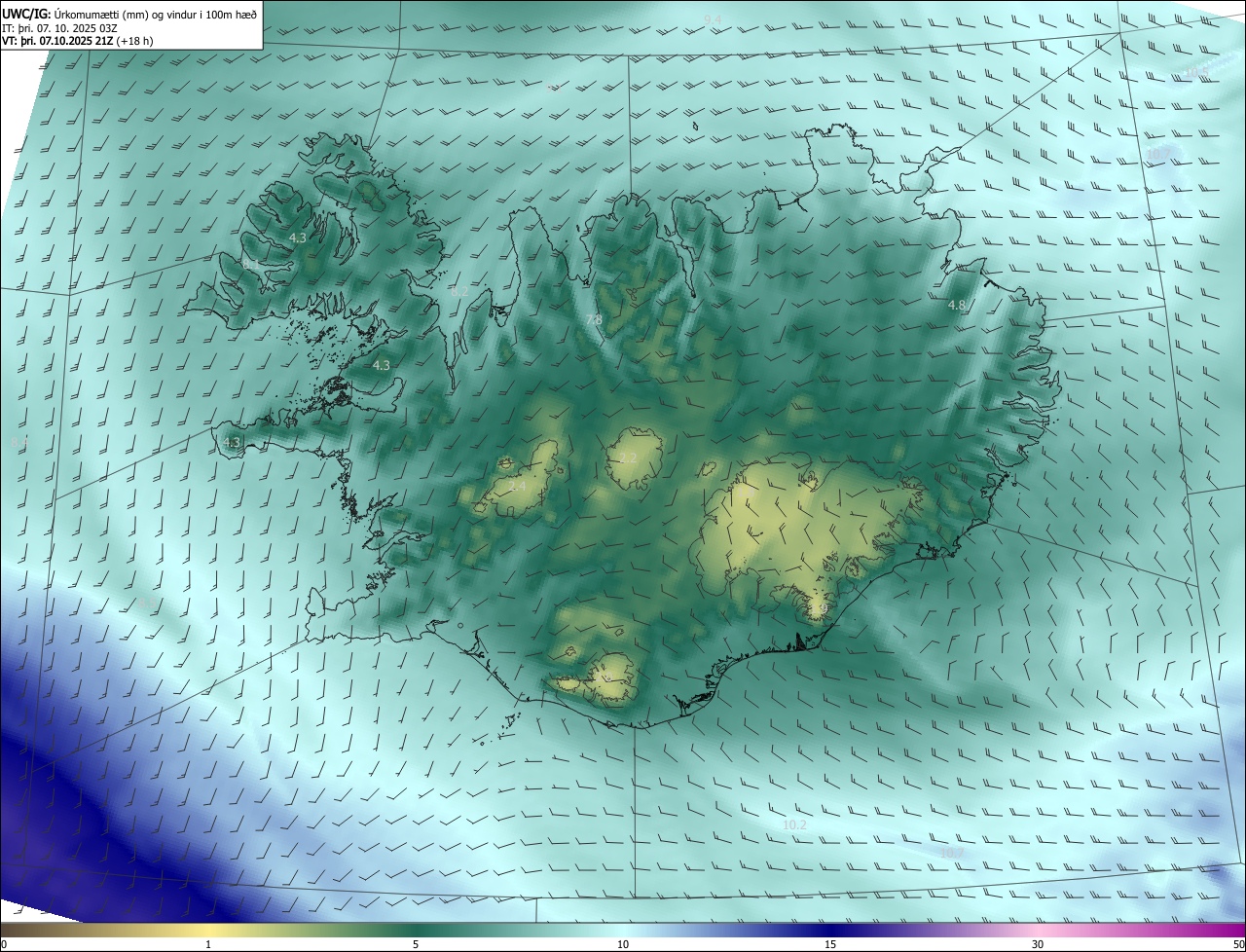Click the 7.8 value label on the map
Viewport: 1246px width, 952px height.
coord(594,320)
